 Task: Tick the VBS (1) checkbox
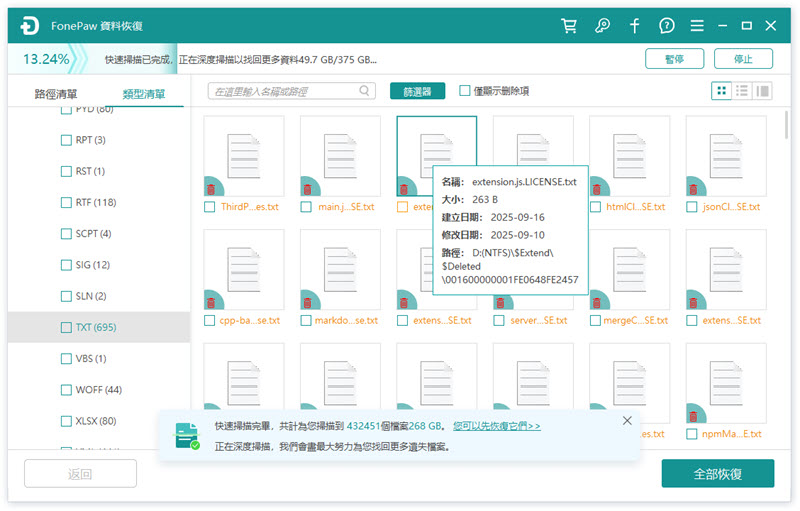(x=66, y=359)
